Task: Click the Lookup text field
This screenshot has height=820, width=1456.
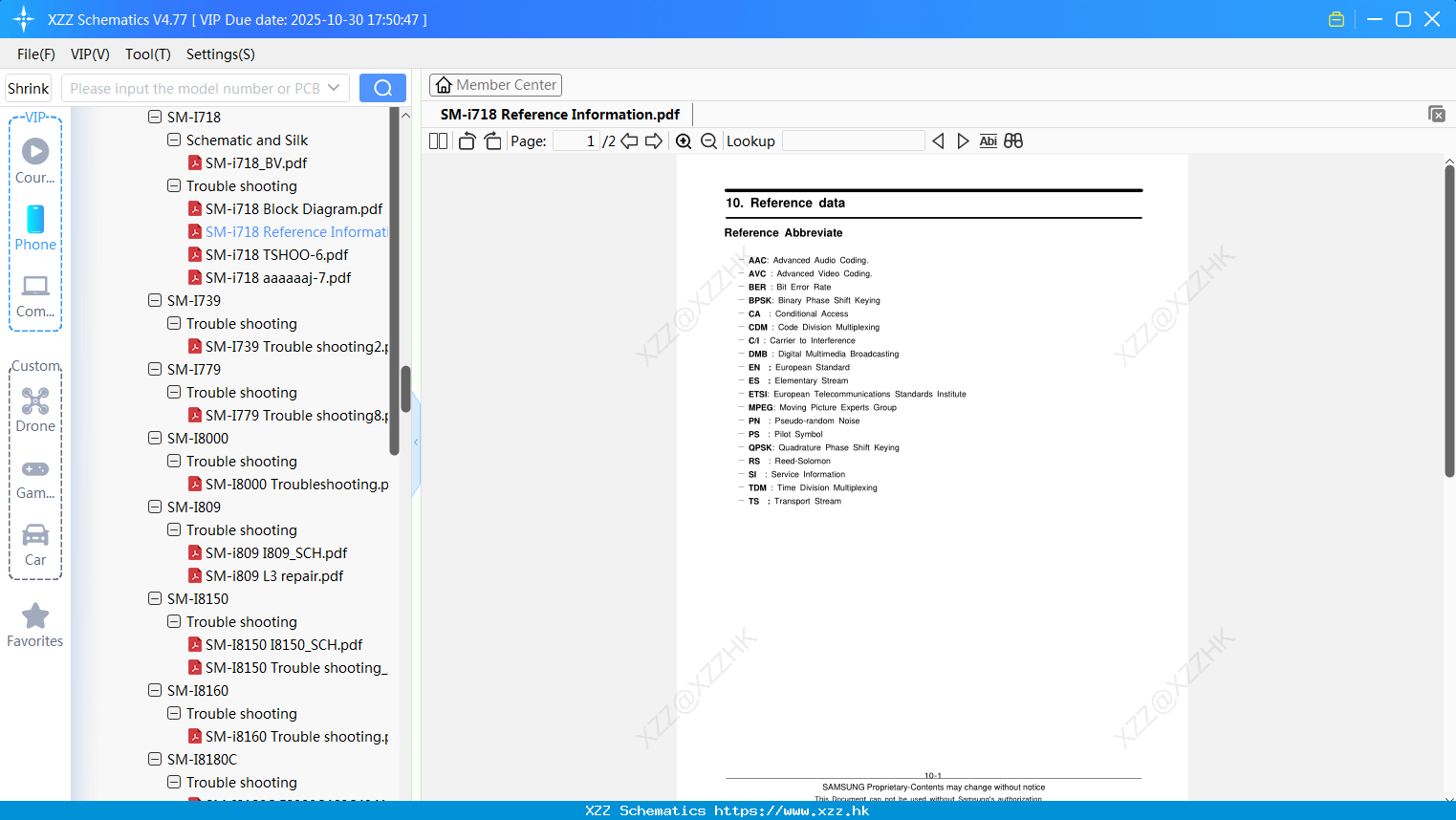Action: pyautogui.click(x=853, y=141)
